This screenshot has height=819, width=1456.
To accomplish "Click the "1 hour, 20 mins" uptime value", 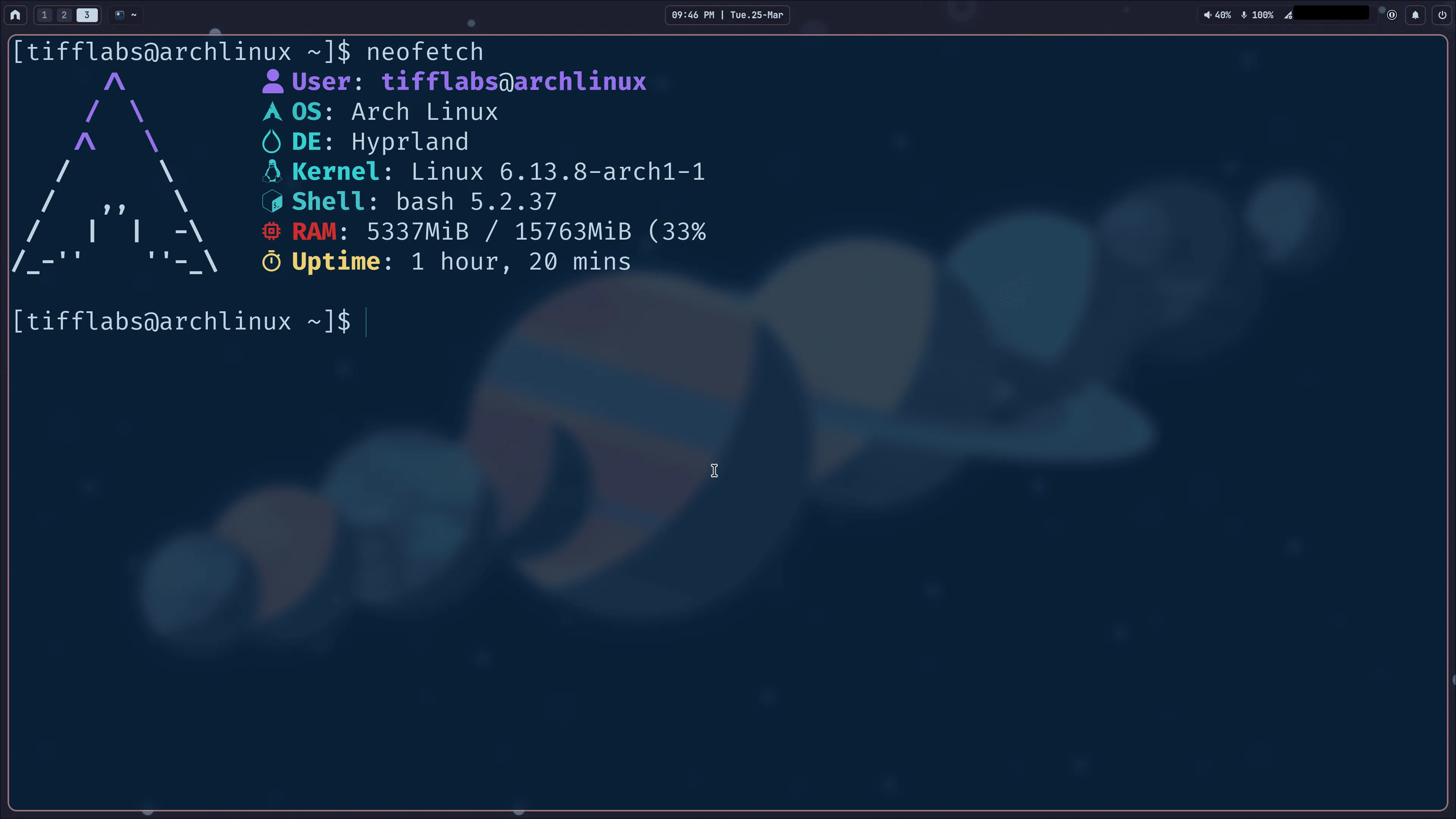I will click(x=521, y=261).
